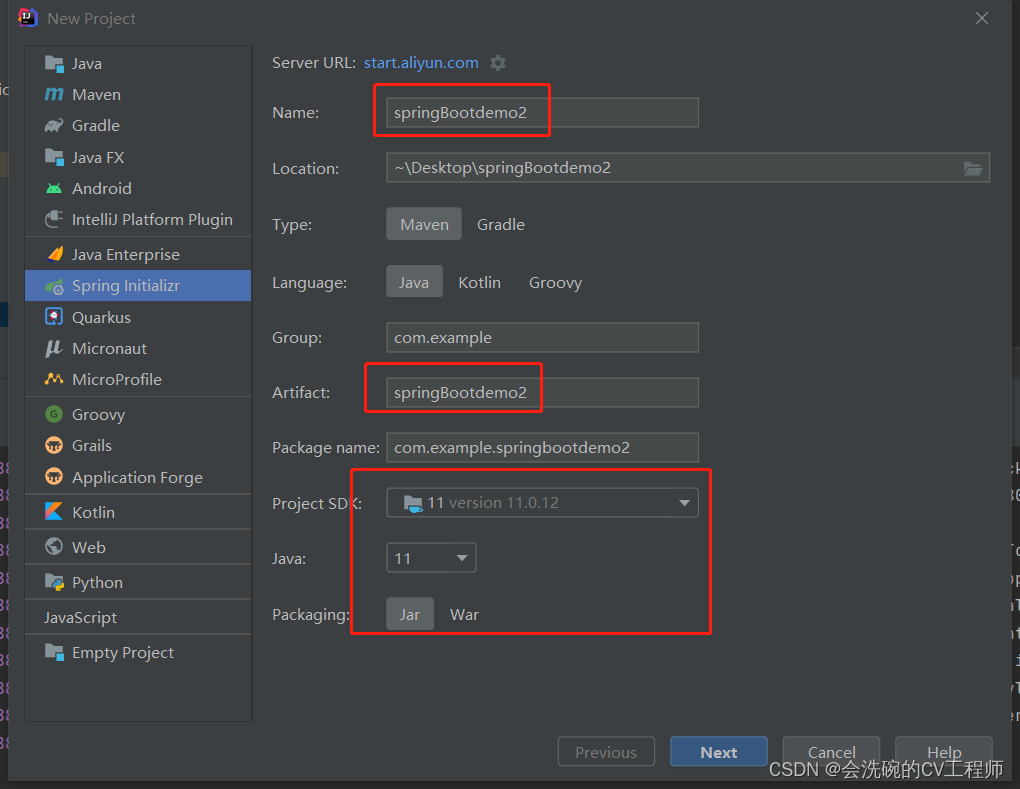The height and width of the screenshot is (789, 1020).
Task: Click the Kotlin logo icon
Action: 54,512
